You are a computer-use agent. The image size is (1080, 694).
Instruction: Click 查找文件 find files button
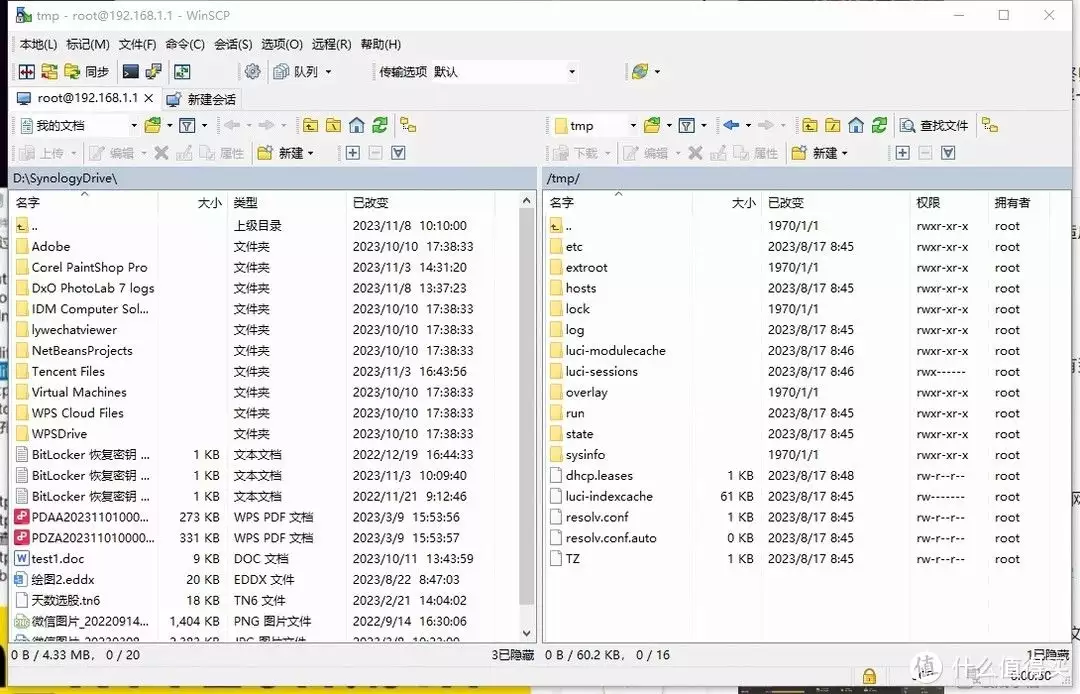(934, 126)
